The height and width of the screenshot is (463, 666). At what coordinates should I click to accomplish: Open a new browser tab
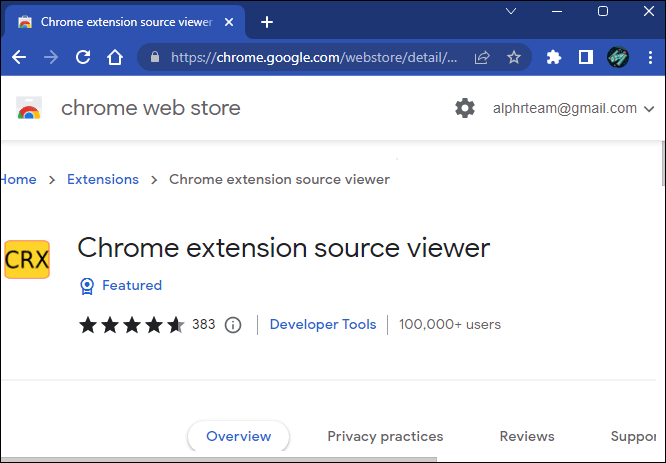tap(267, 22)
